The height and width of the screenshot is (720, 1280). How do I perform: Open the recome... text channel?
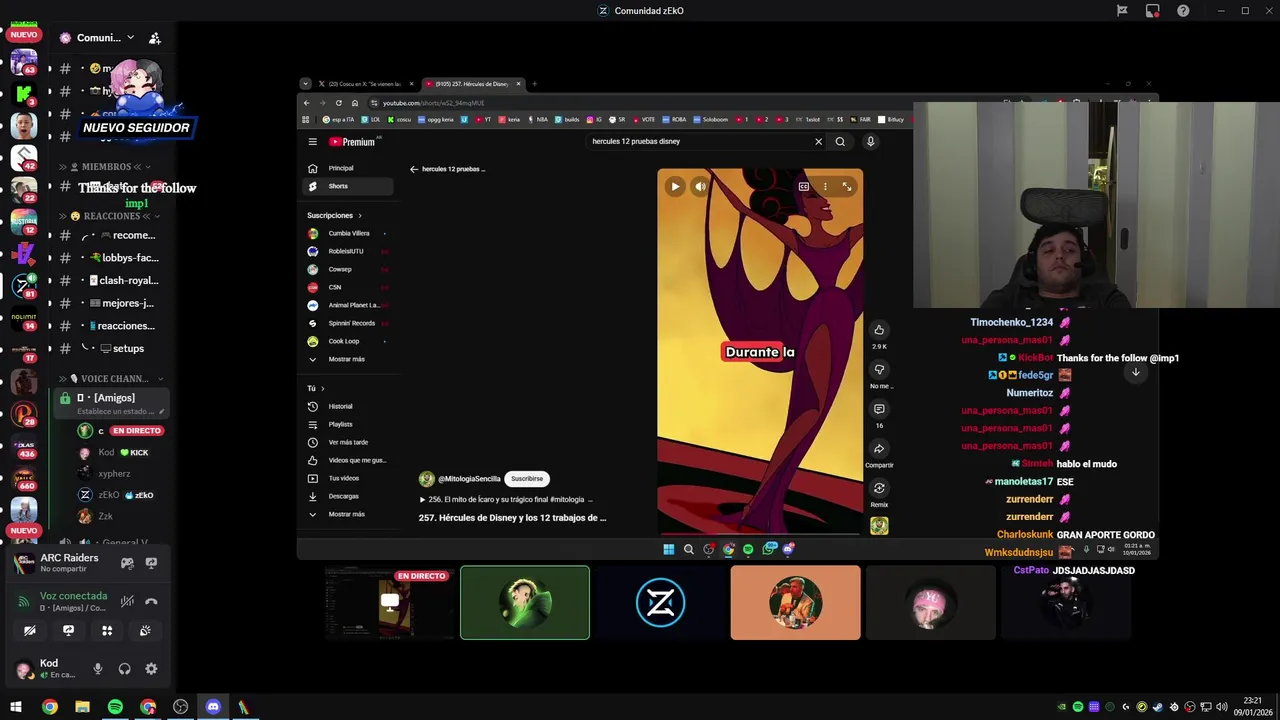[110, 235]
